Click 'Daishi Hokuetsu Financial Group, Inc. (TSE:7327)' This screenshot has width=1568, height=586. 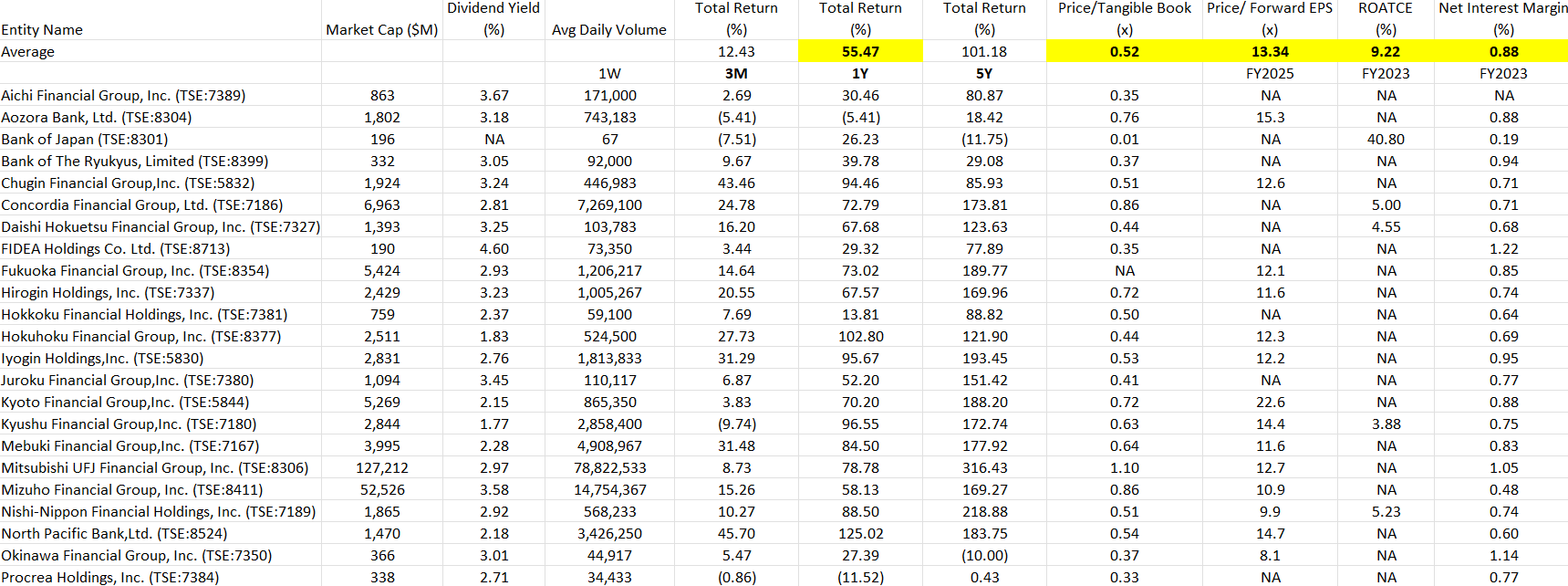coord(161,227)
